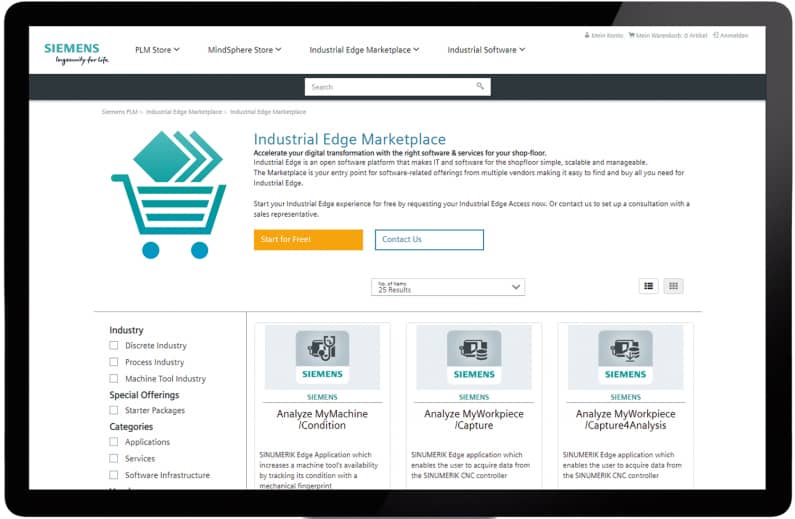The image size is (795, 519).
Task: Expand the Industrial Software menu
Action: 486,50
